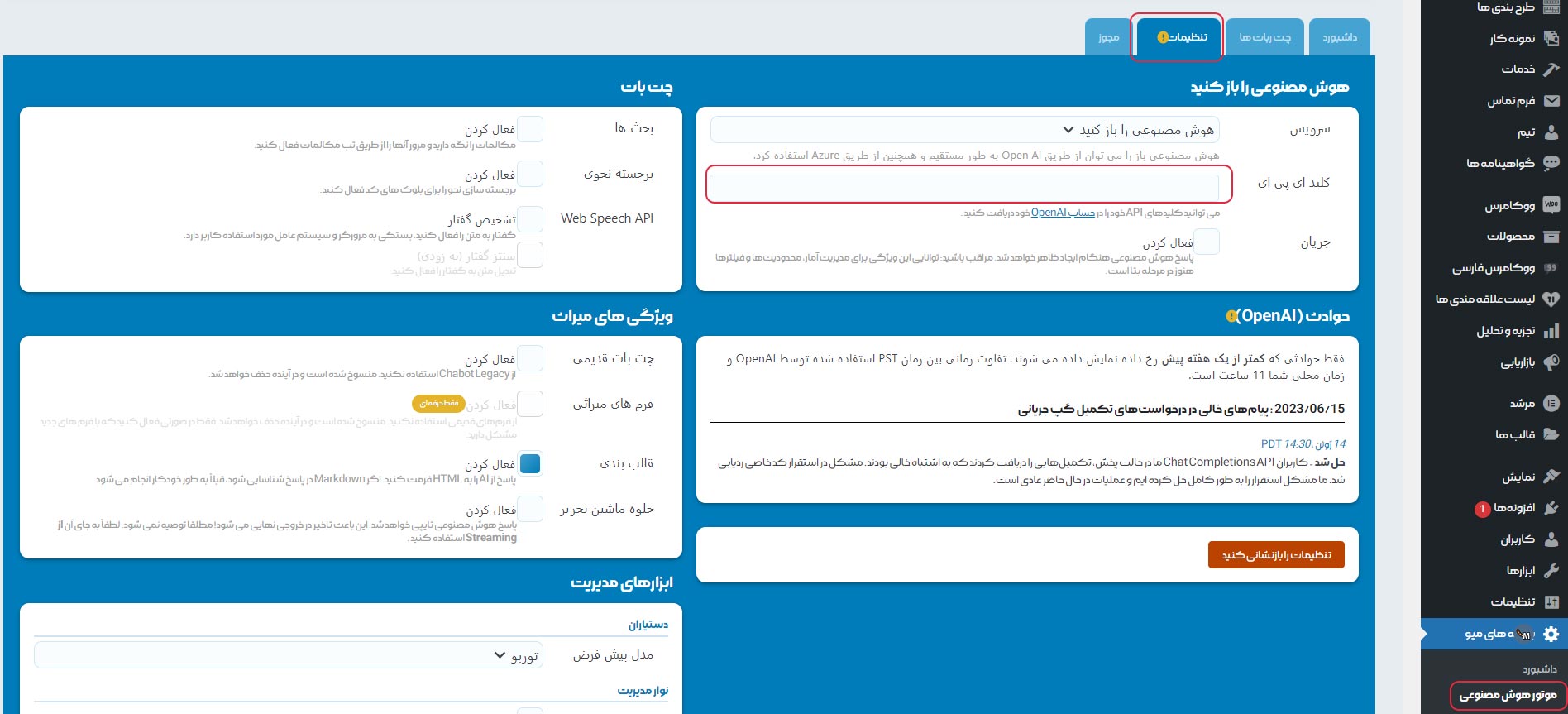Enable the Discussions (بحث ها) checkbox

coord(530,129)
